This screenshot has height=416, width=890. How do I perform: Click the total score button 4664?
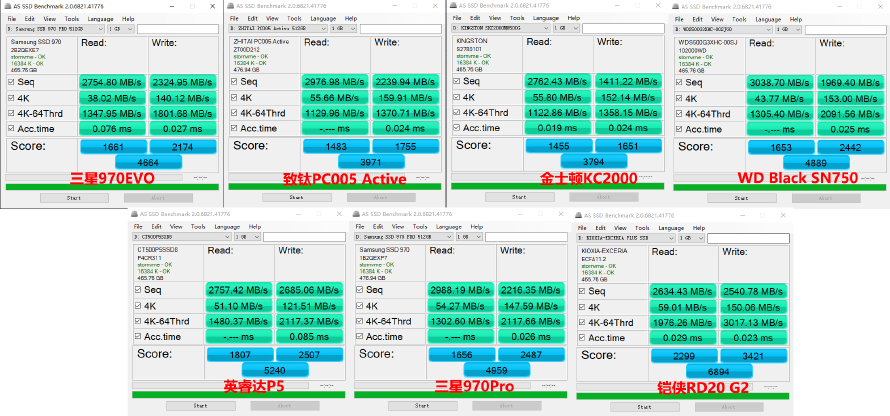pyautogui.click(x=149, y=162)
